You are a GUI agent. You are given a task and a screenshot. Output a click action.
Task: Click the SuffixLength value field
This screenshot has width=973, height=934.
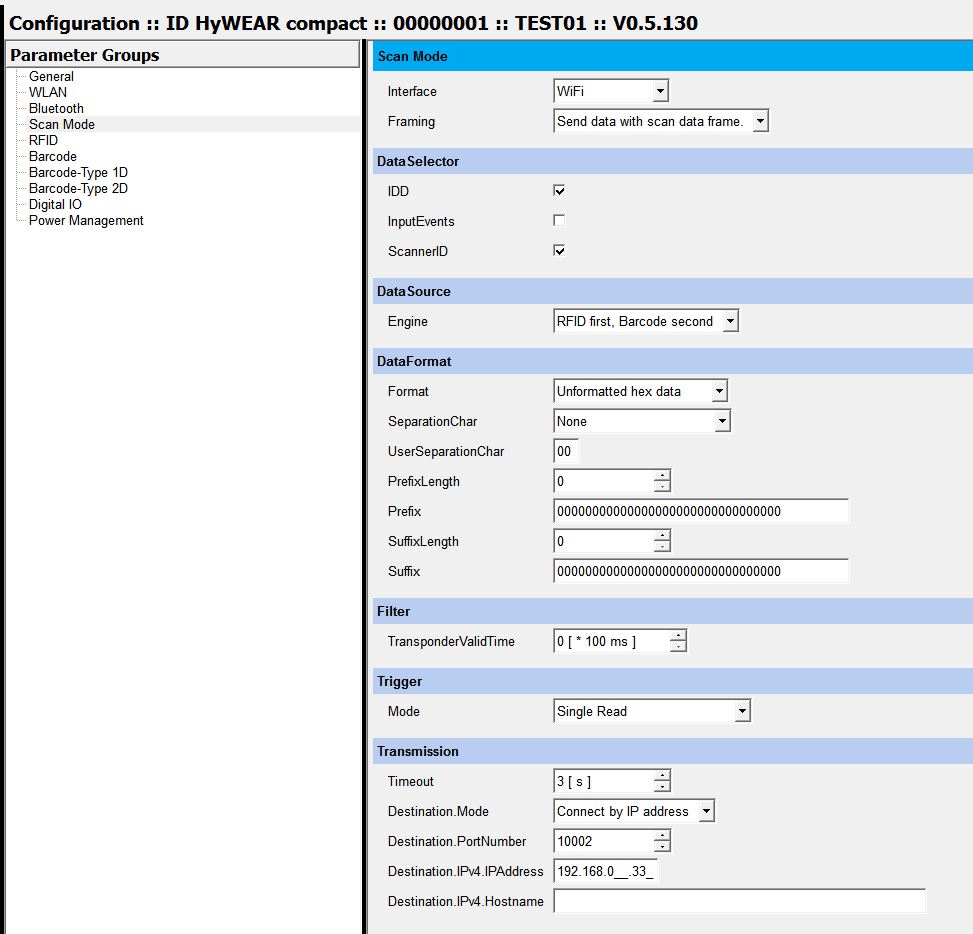coord(603,541)
